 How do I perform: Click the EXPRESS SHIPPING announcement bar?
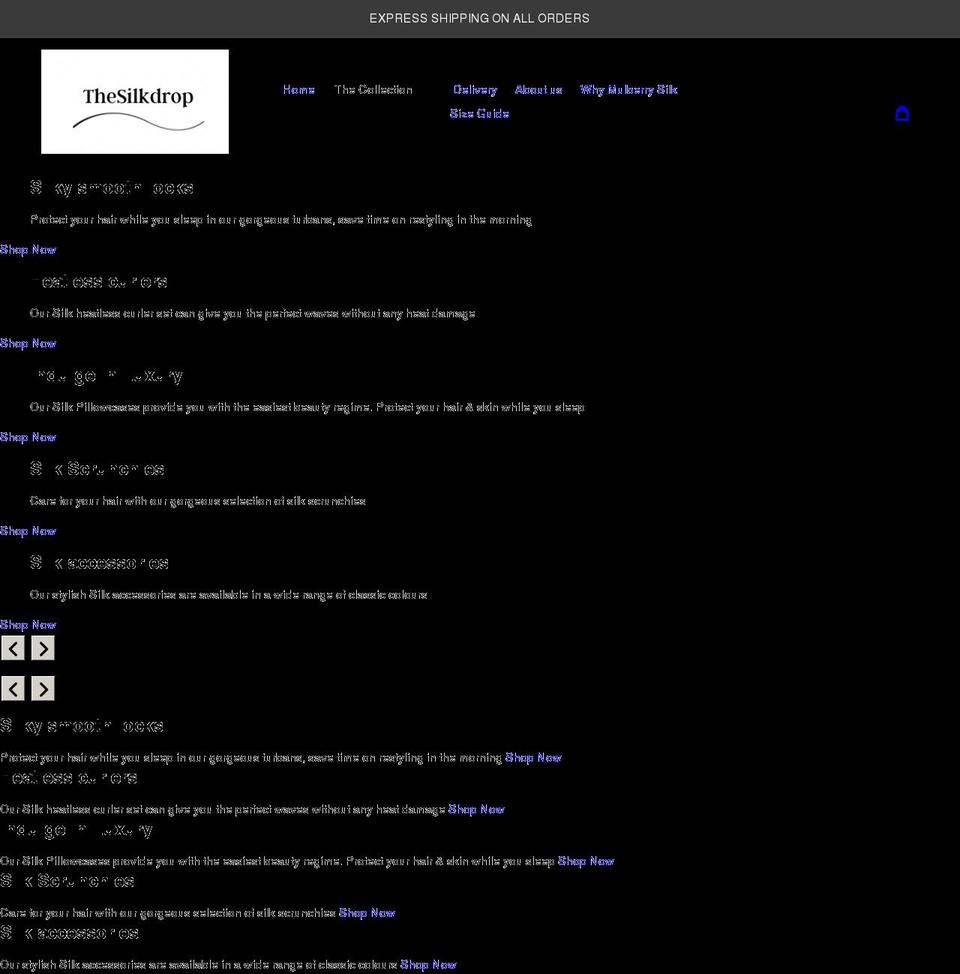click(479, 18)
